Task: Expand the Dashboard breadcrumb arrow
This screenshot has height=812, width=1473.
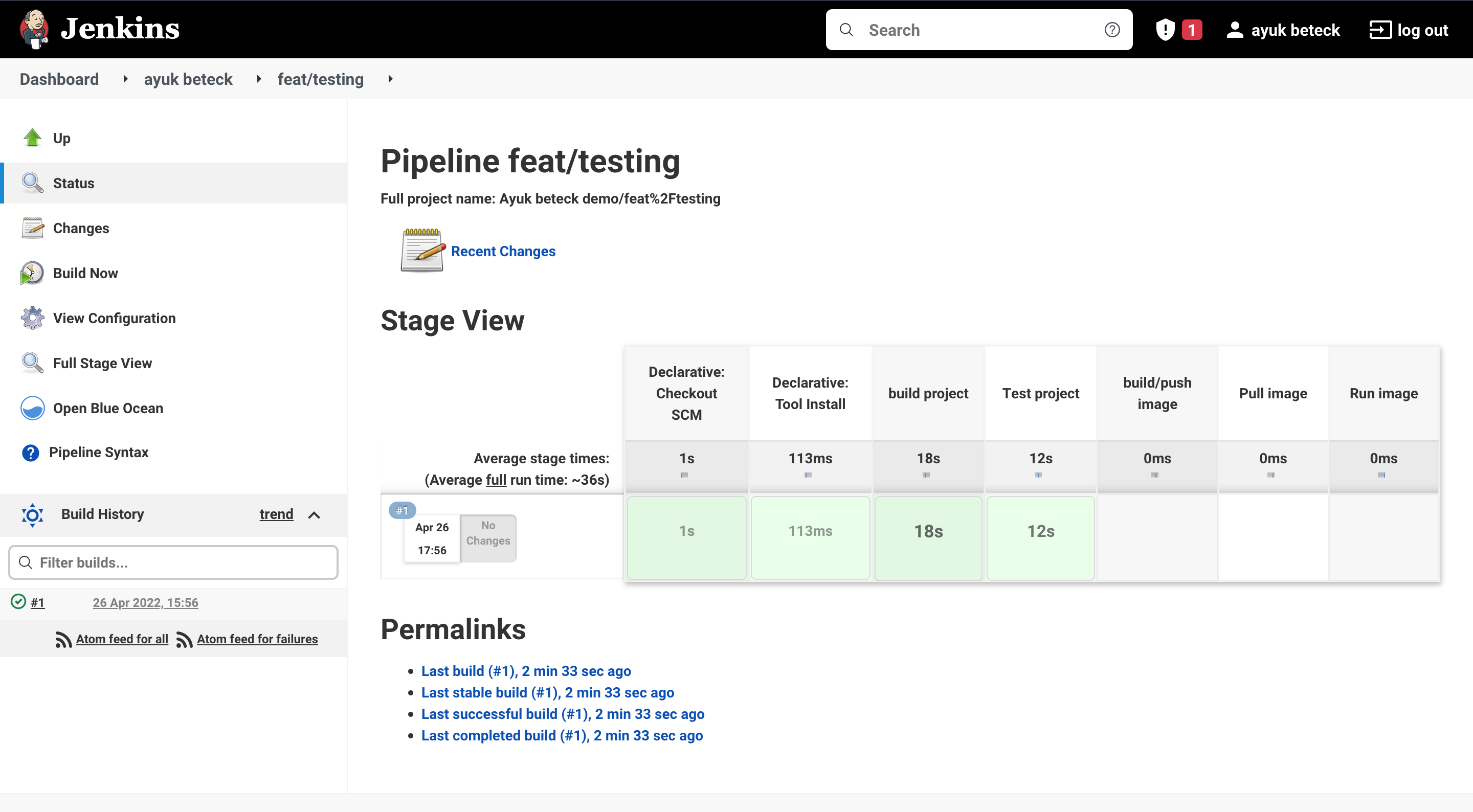Action: click(125, 79)
